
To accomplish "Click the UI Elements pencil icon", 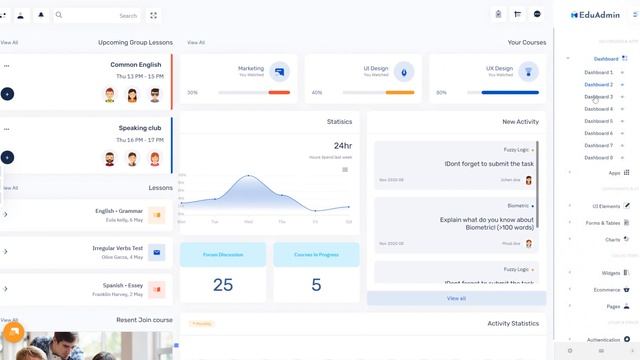I will click(627, 206).
